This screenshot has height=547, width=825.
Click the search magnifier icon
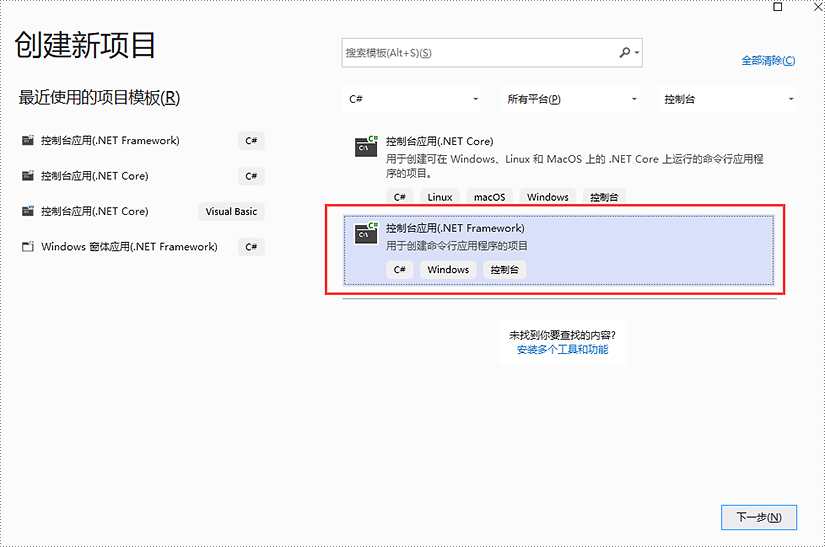coord(625,52)
